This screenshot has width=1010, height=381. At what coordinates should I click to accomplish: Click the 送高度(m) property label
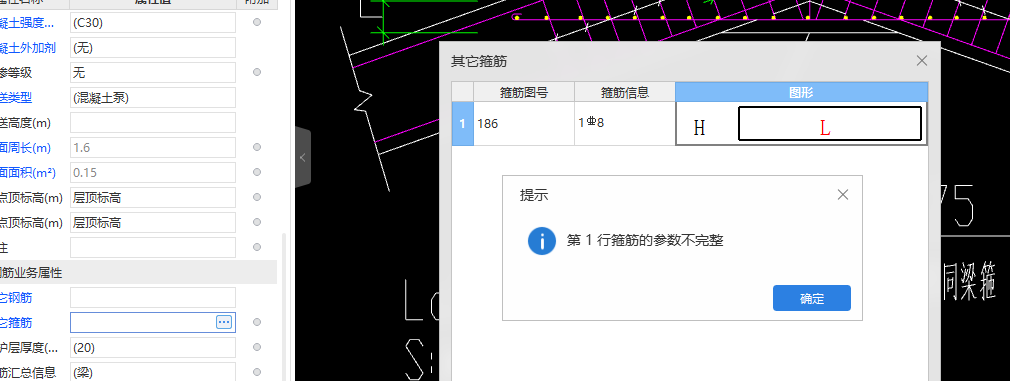click(x=25, y=122)
